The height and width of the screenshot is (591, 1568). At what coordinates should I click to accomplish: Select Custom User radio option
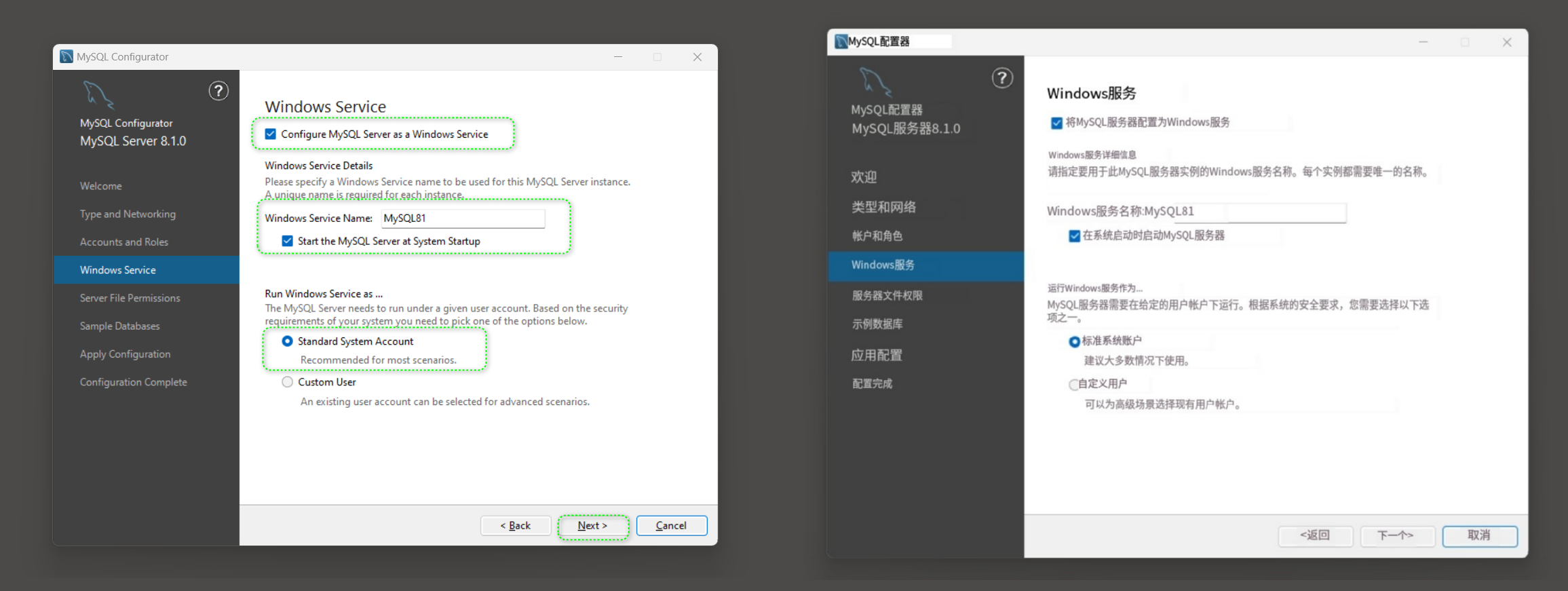[x=288, y=382]
